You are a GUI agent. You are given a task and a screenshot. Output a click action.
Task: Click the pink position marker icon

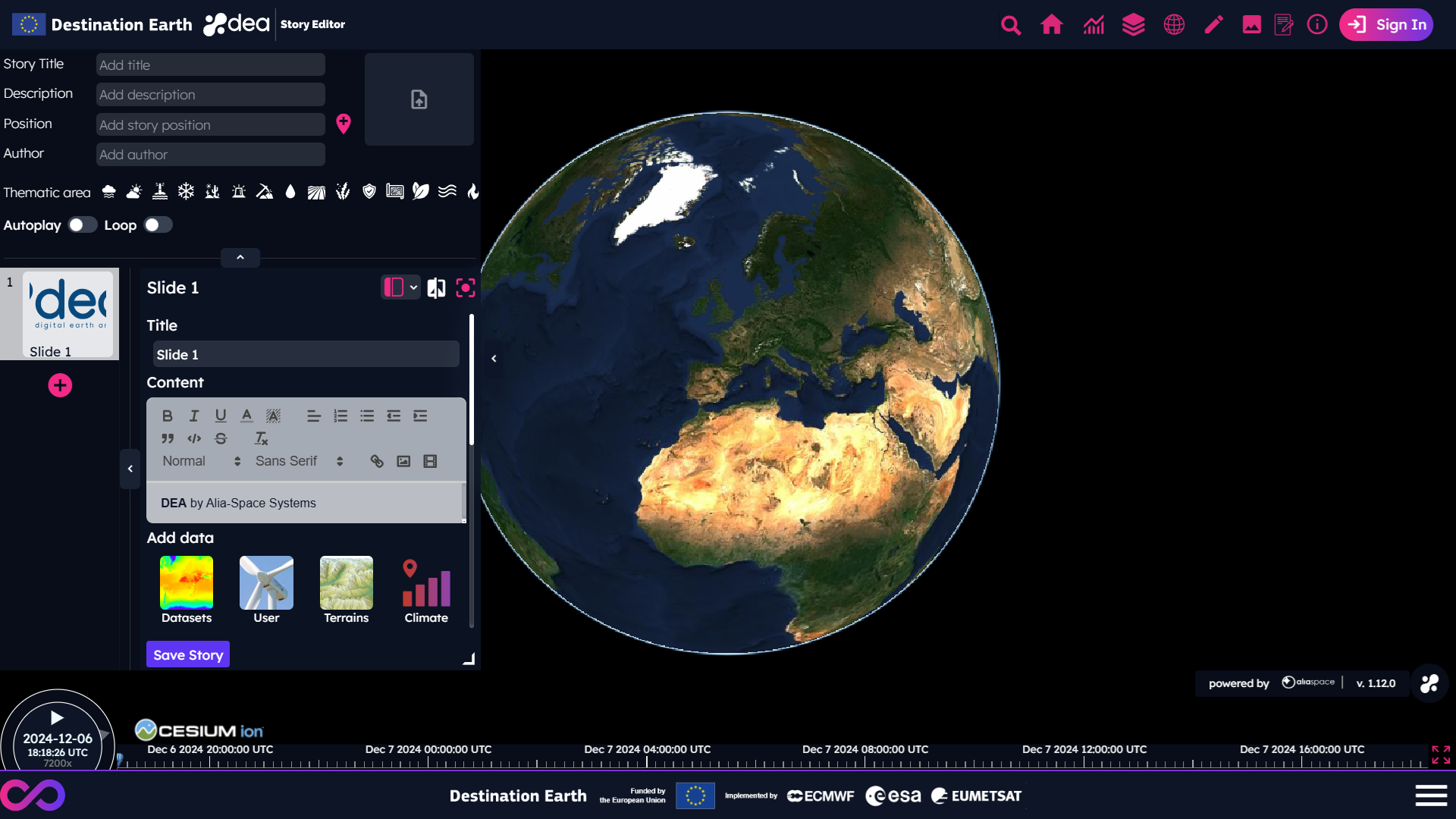click(x=344, y=124)
